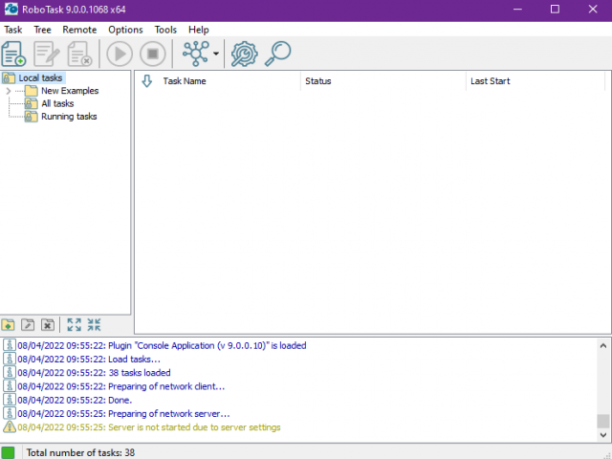Create a new task with toolbar icon

click(x=14, y=53)
